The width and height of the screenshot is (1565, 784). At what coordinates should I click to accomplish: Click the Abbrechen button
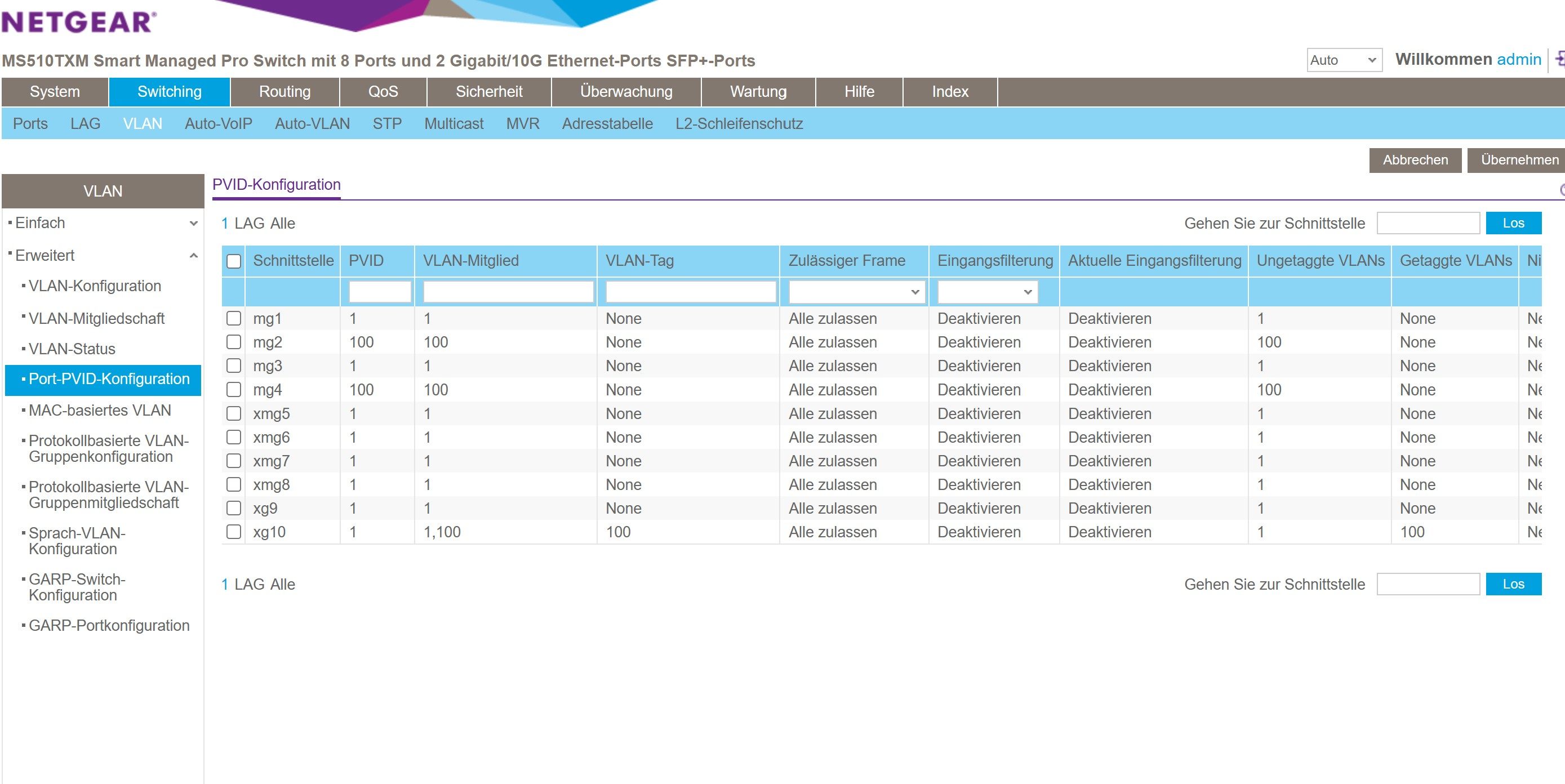pos(1416,161)
